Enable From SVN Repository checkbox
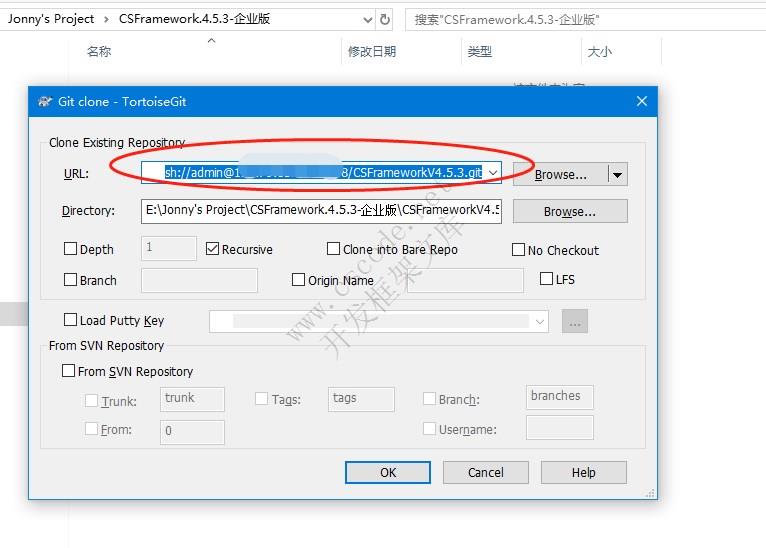The width and height of the screenshot is (766, 548). 69,371
